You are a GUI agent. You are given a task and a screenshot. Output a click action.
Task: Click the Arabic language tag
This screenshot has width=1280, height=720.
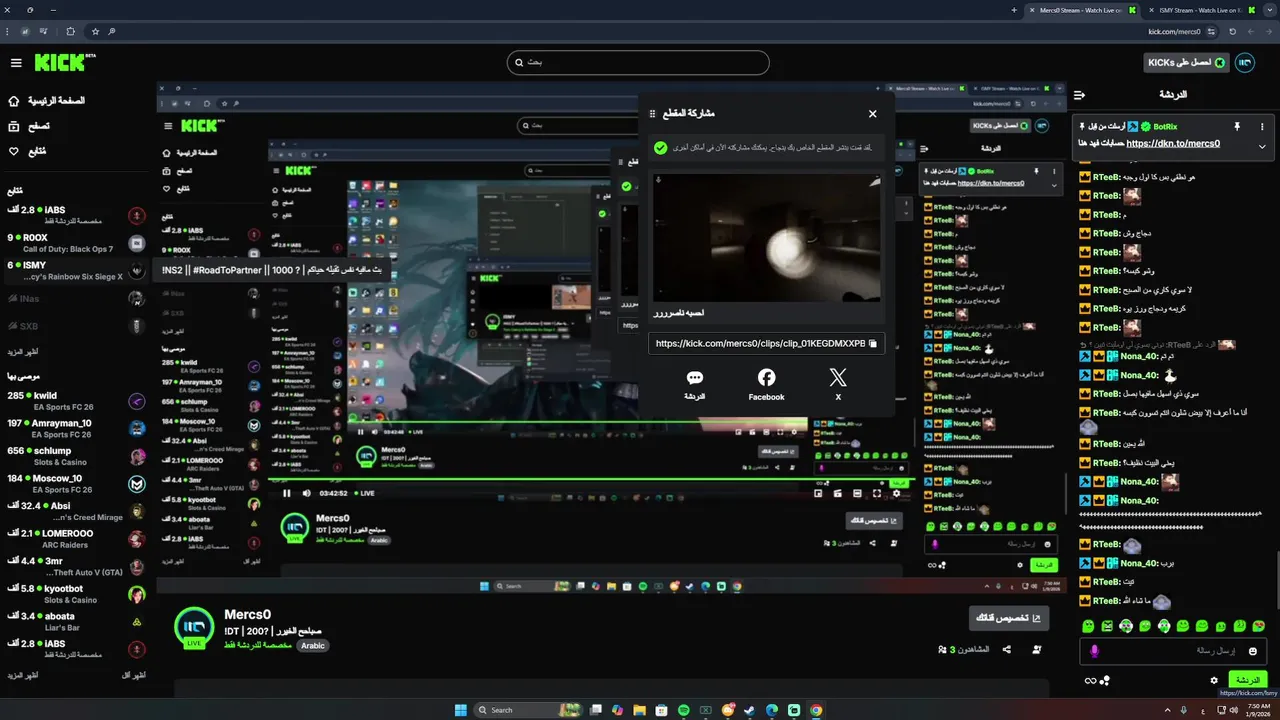point(313,646)
